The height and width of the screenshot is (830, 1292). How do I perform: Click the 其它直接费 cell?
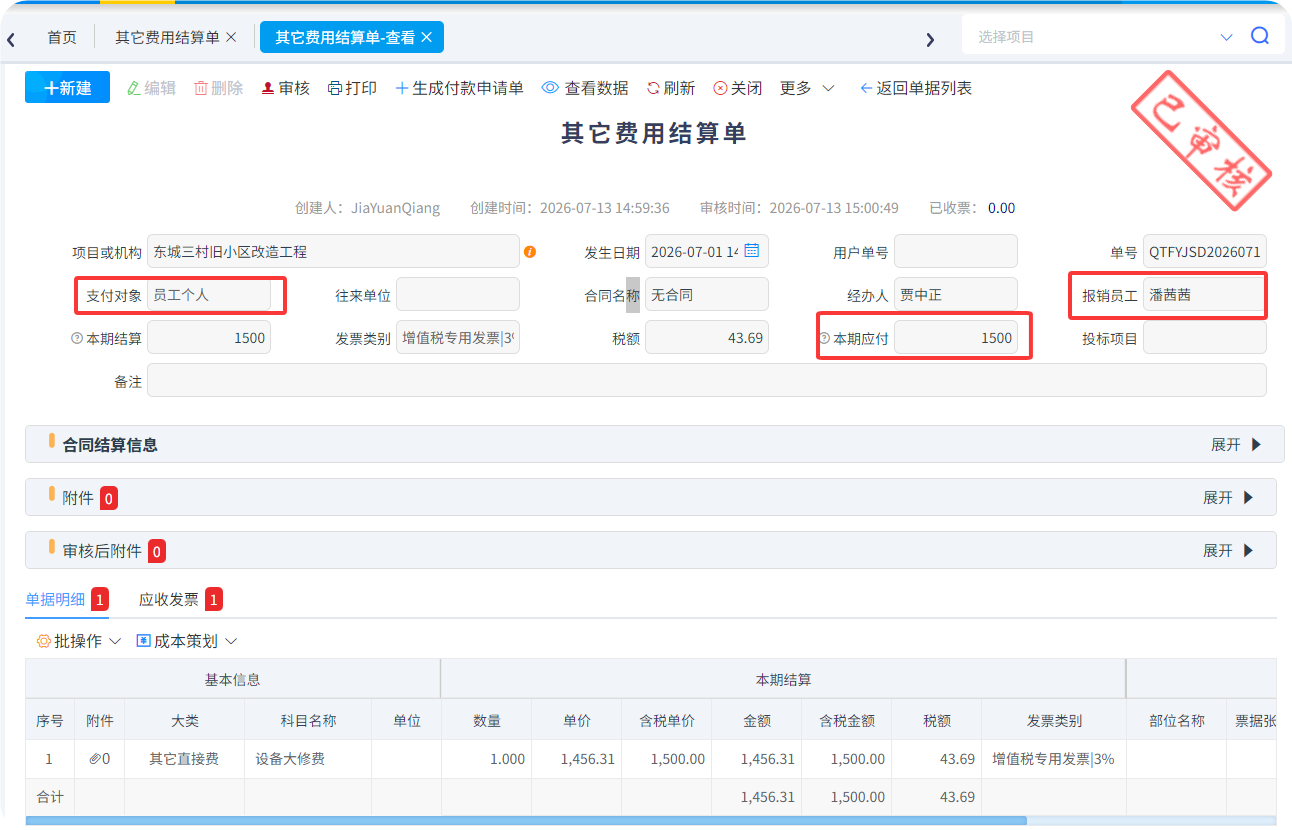pyautogui.click(x=184, y=759)
